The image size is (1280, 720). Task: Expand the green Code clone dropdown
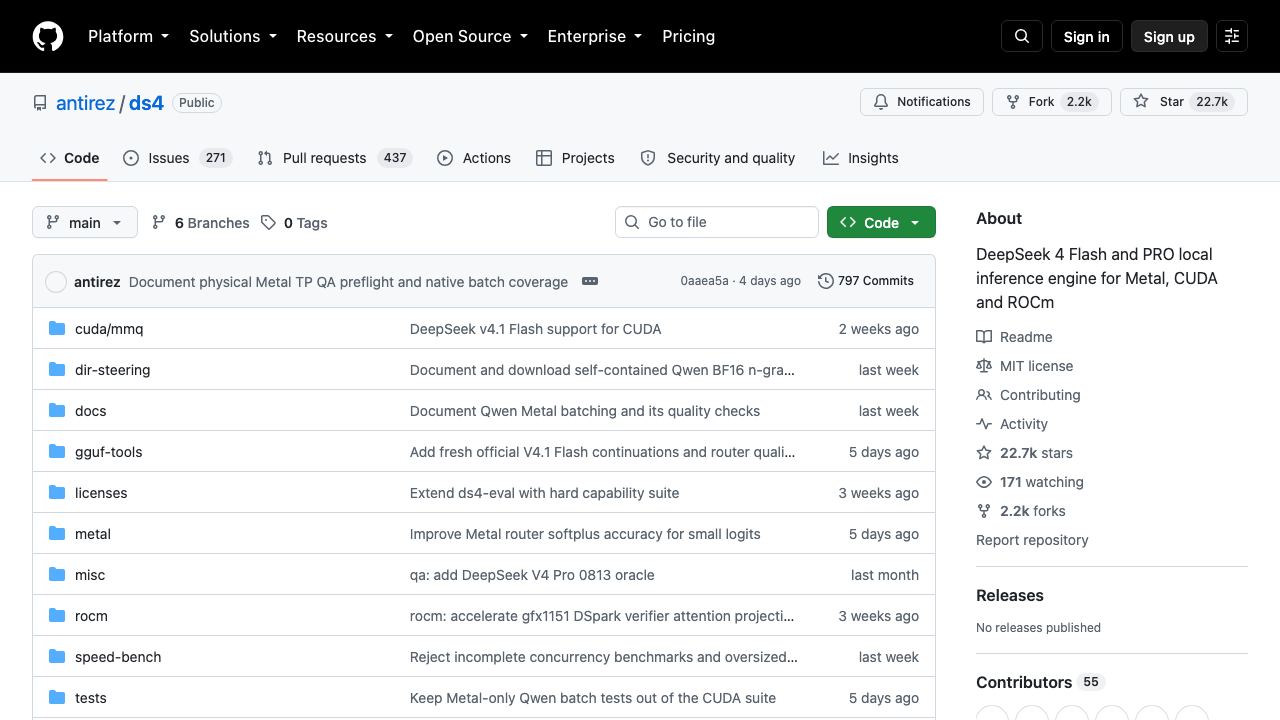click(881, 222)
